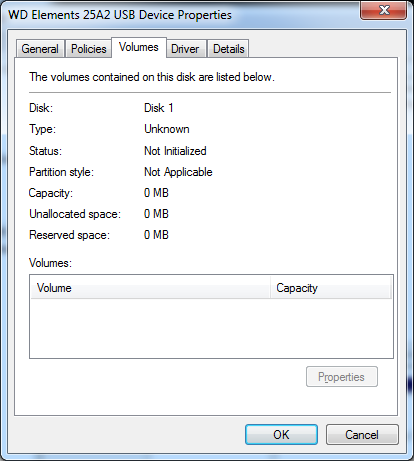
Task: Confirm with the OK button
Action: 281,435
